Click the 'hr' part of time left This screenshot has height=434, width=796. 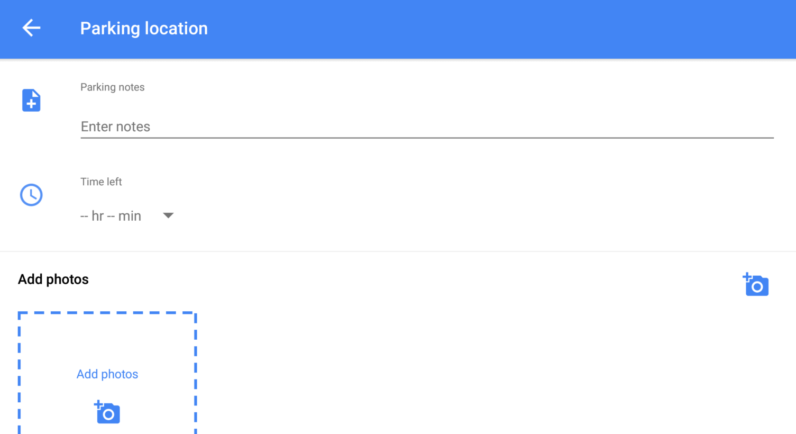[98, 216]
